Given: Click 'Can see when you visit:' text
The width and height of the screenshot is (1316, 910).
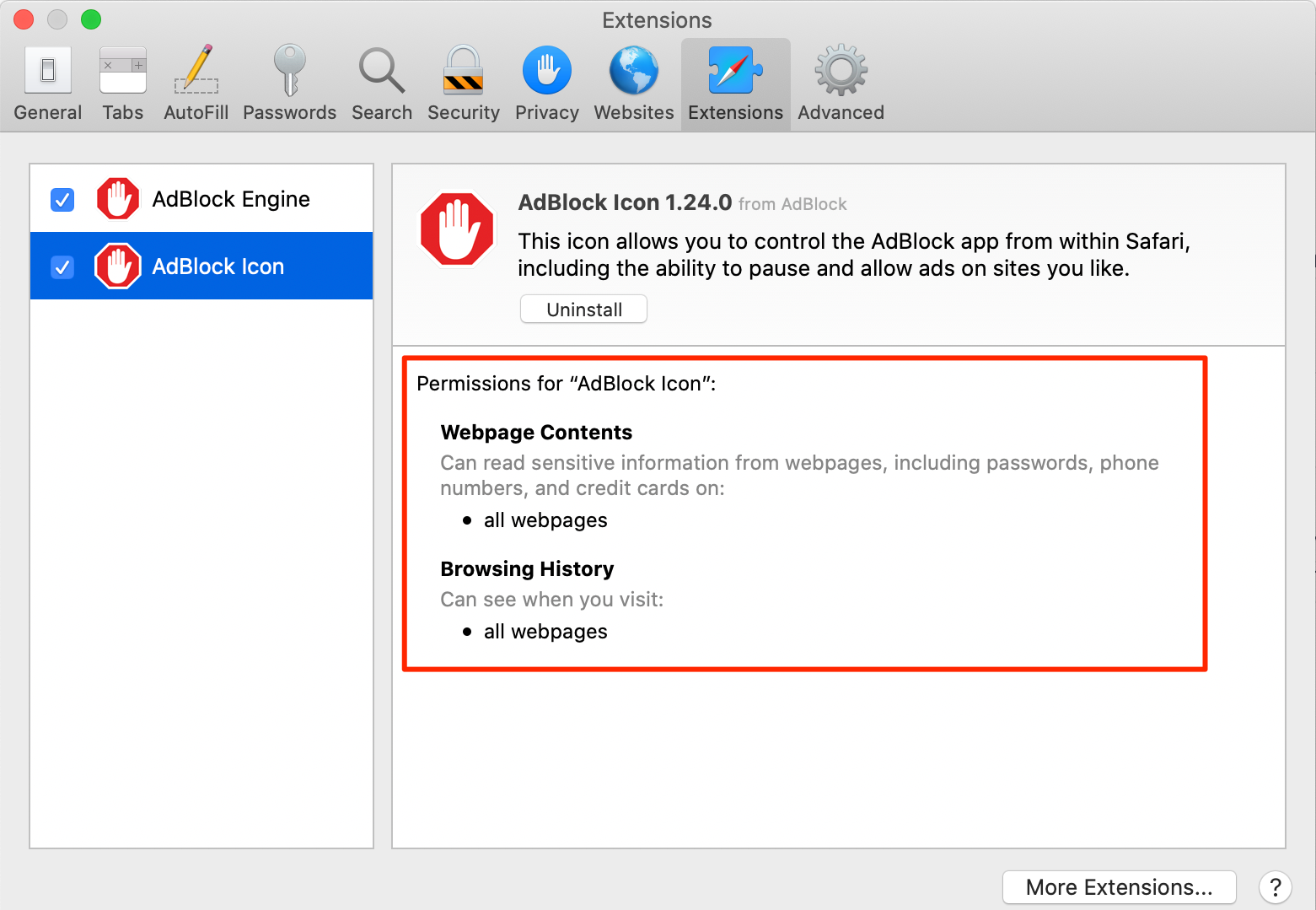Looking at the screenshot, I should (552, 600).
